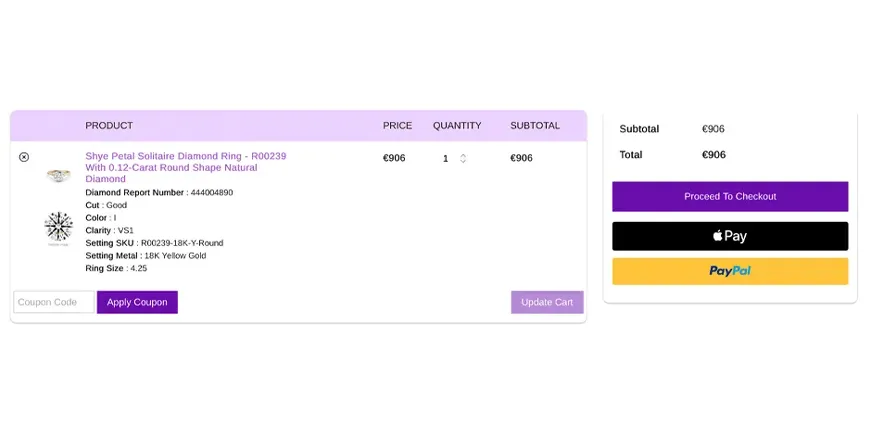
Task: Click the round diamond thumbnail image
Action: (x=59, y=228)
